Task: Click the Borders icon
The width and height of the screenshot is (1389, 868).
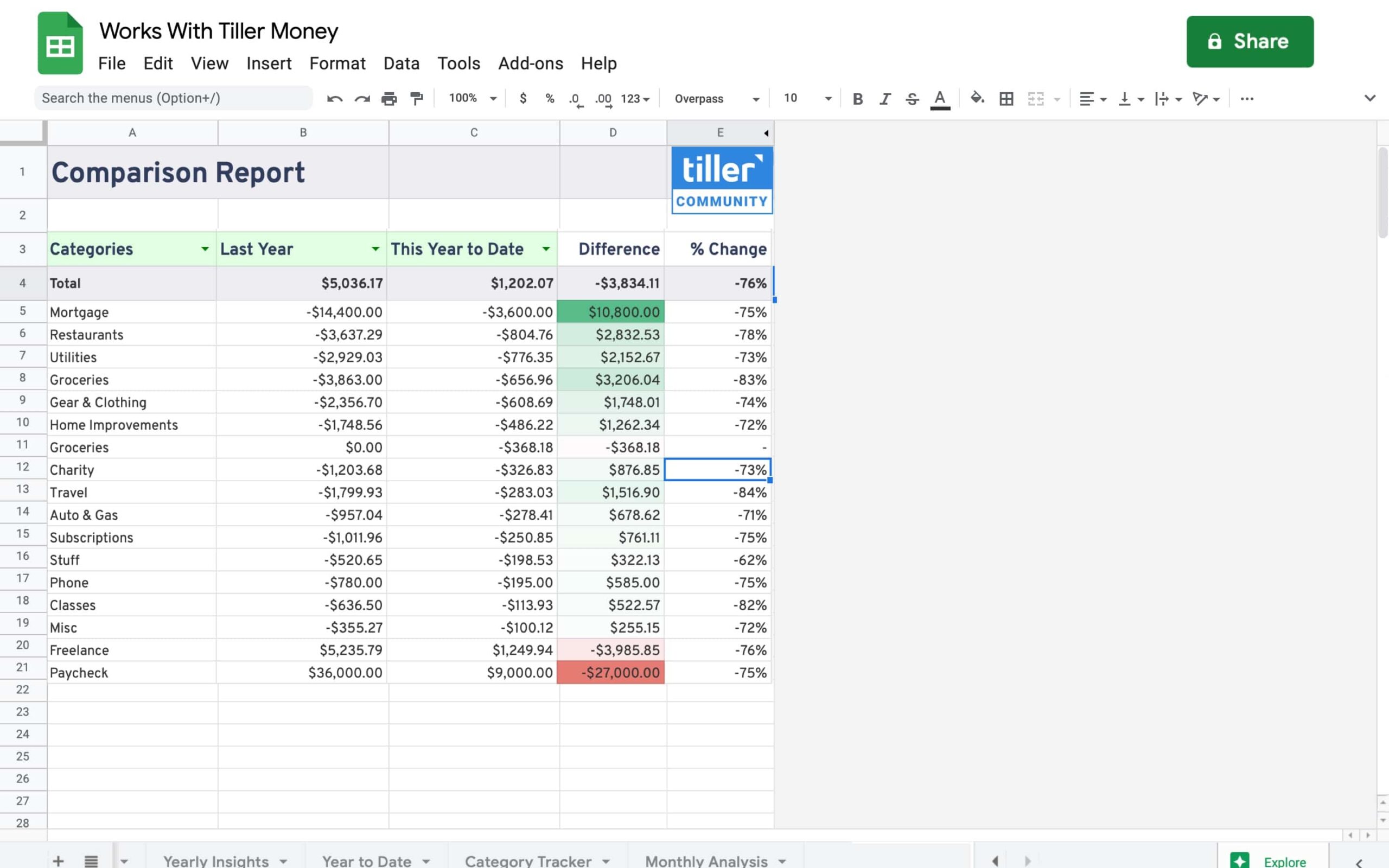Action: point(1006,99)
